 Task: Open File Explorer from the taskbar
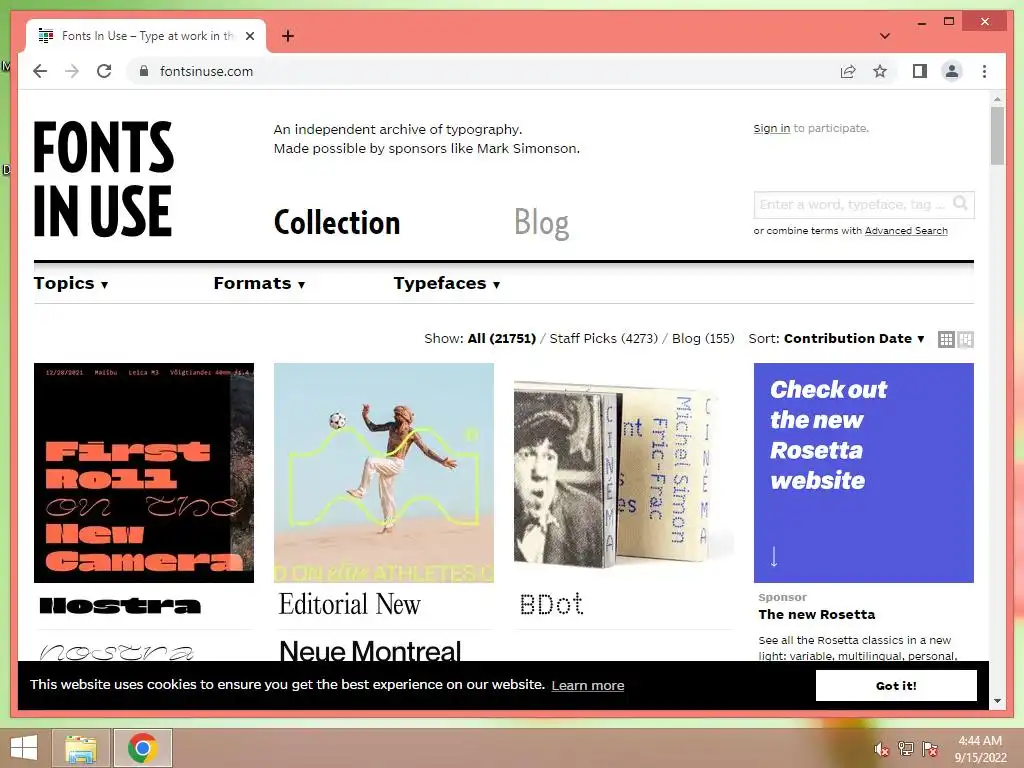80,748
